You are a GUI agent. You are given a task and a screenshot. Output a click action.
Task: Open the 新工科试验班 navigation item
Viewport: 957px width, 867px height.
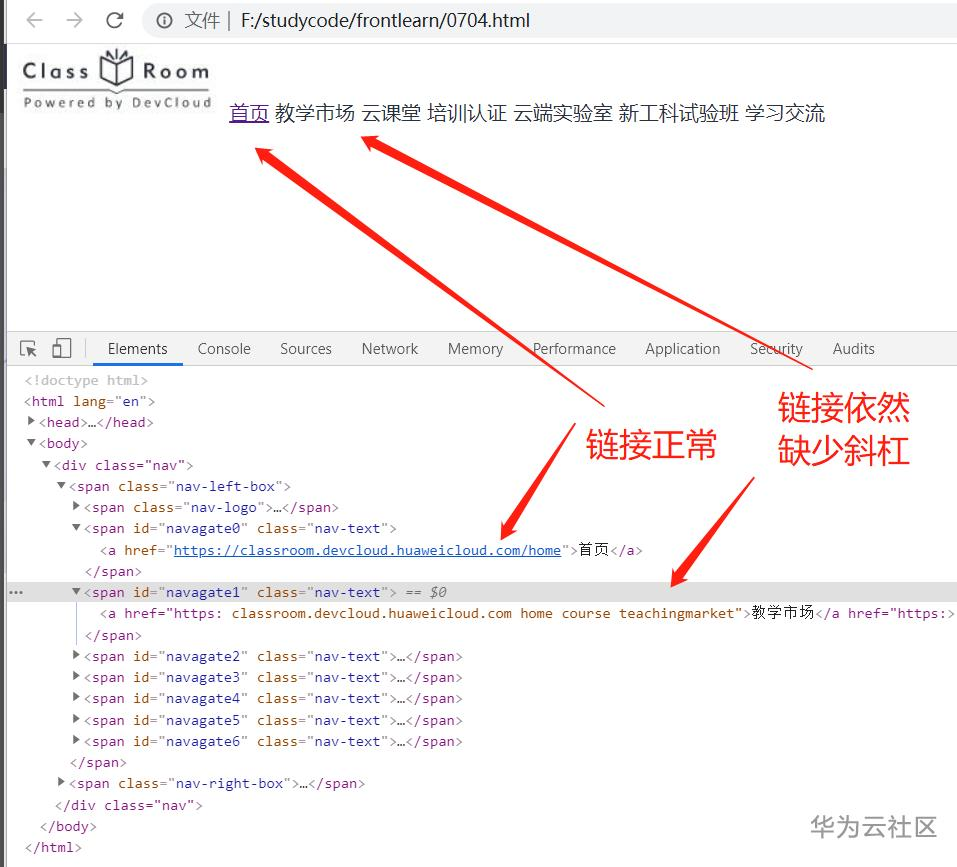[x=679, y=113]
